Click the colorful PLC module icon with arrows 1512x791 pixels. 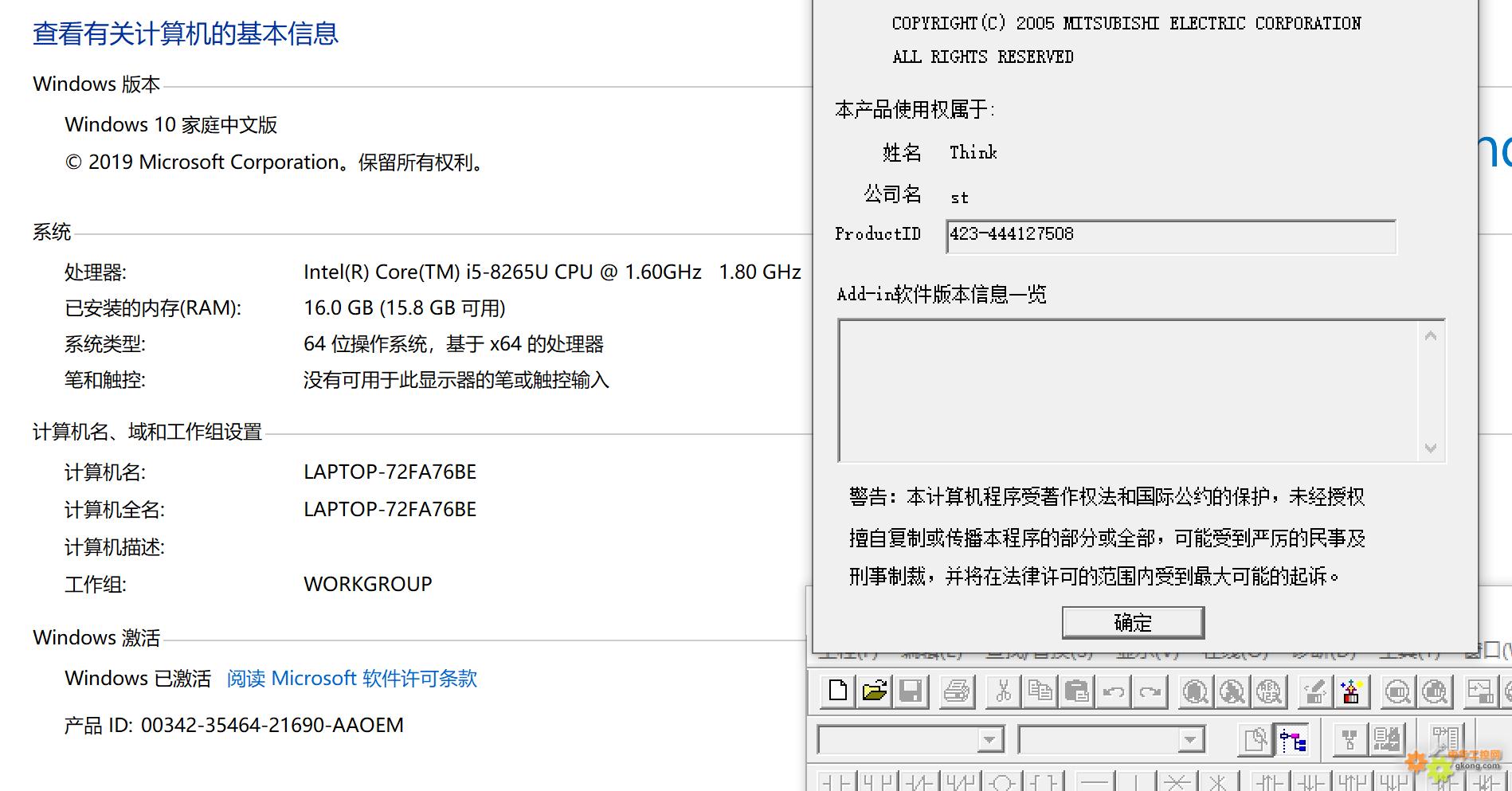1351,691
